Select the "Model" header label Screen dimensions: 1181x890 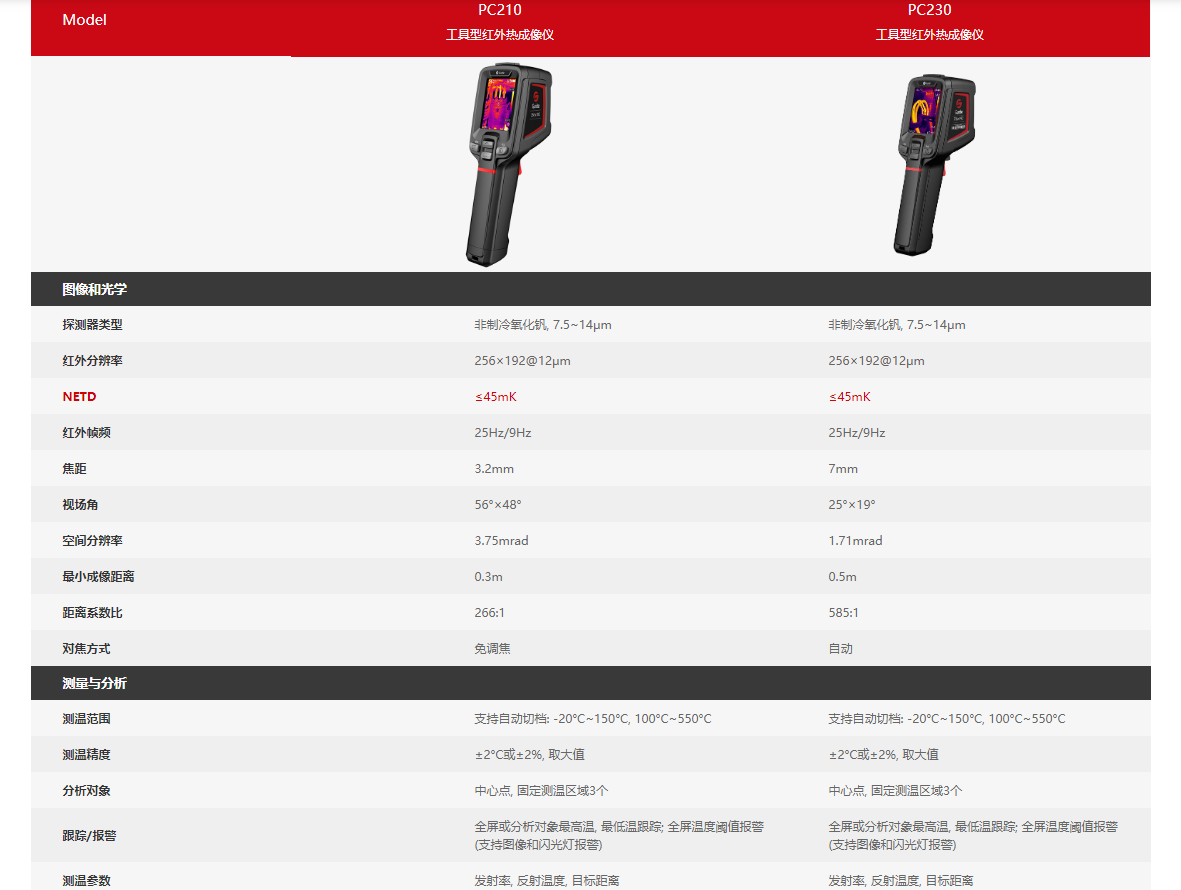[84, 20]
